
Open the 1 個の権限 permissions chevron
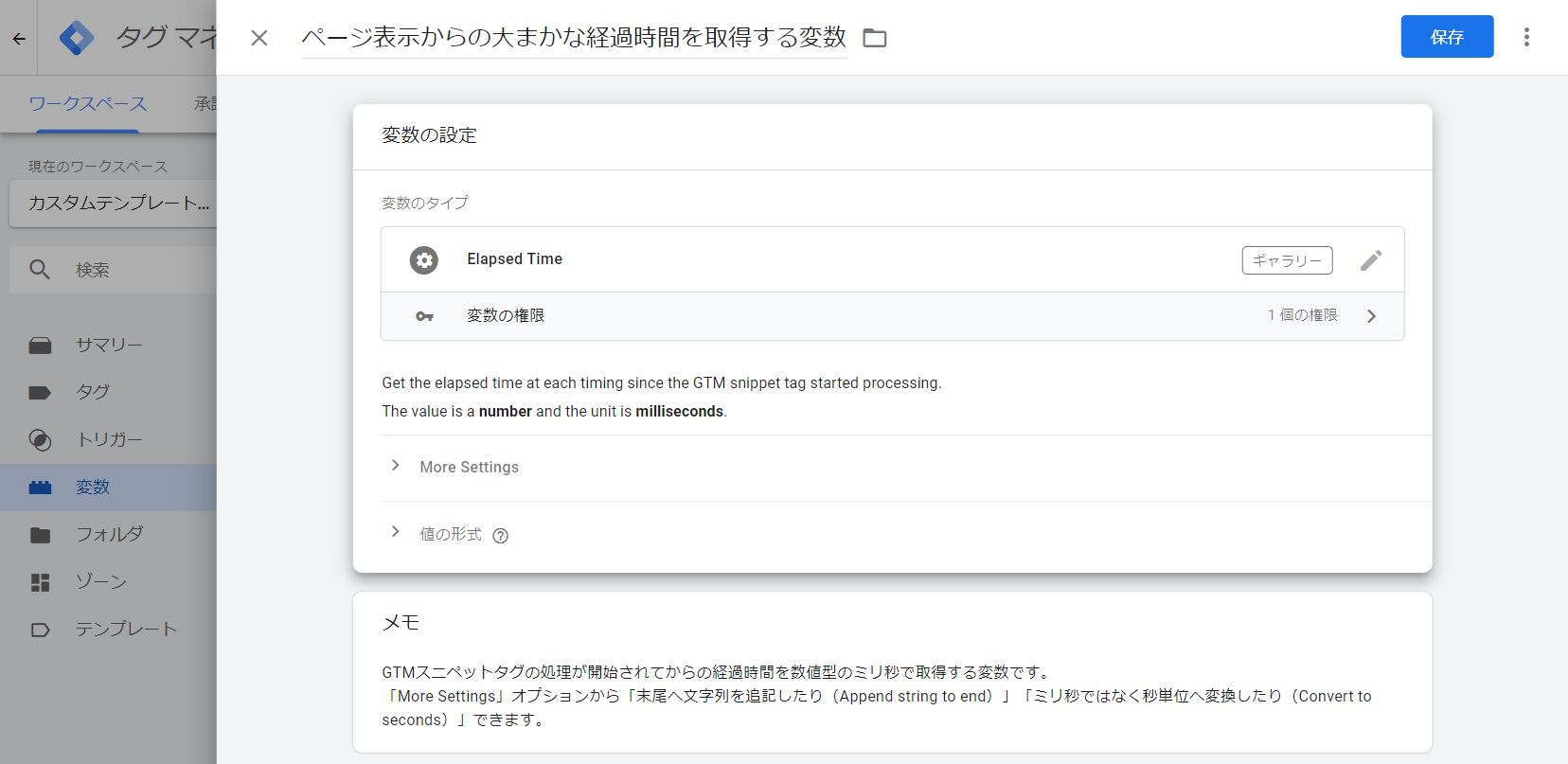click(1371, 316)
